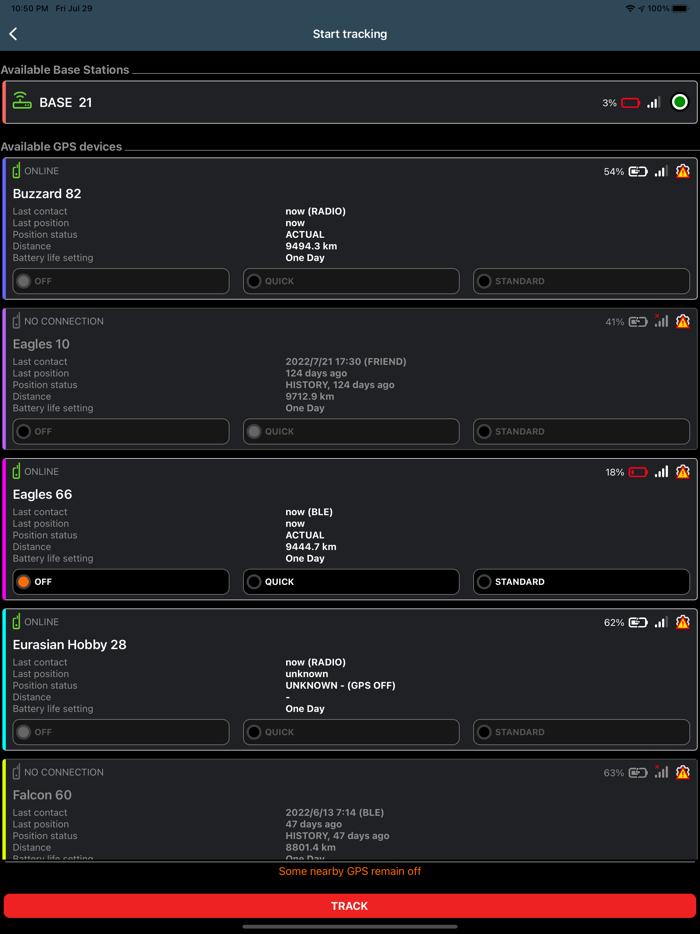Tap Falcon 60 distance 8801.4 km
This screenshot has width=700, height=934.
click(310, 847)
